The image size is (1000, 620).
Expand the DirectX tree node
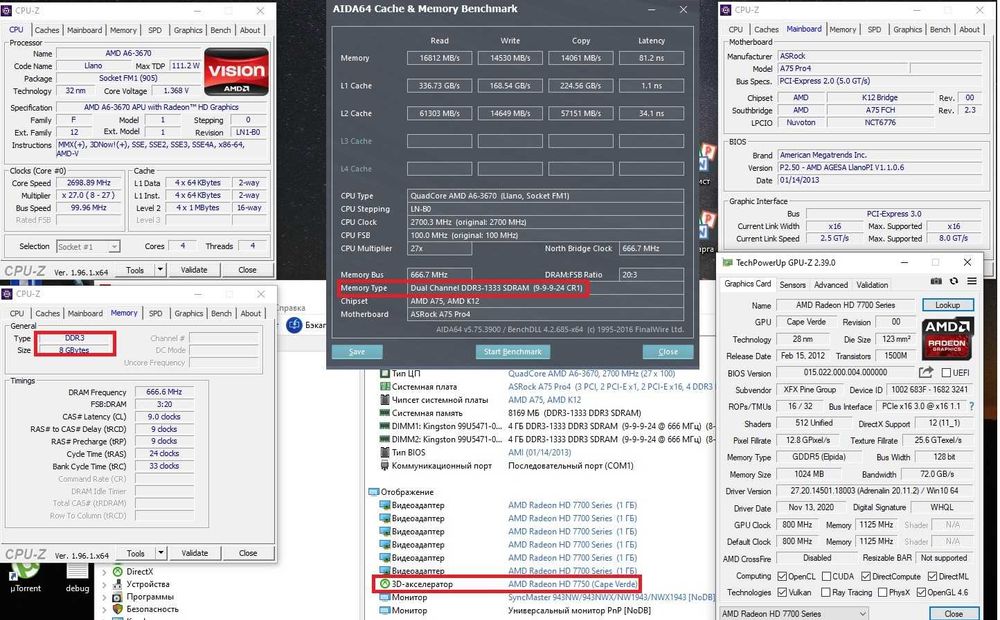(x=105, y=572)
